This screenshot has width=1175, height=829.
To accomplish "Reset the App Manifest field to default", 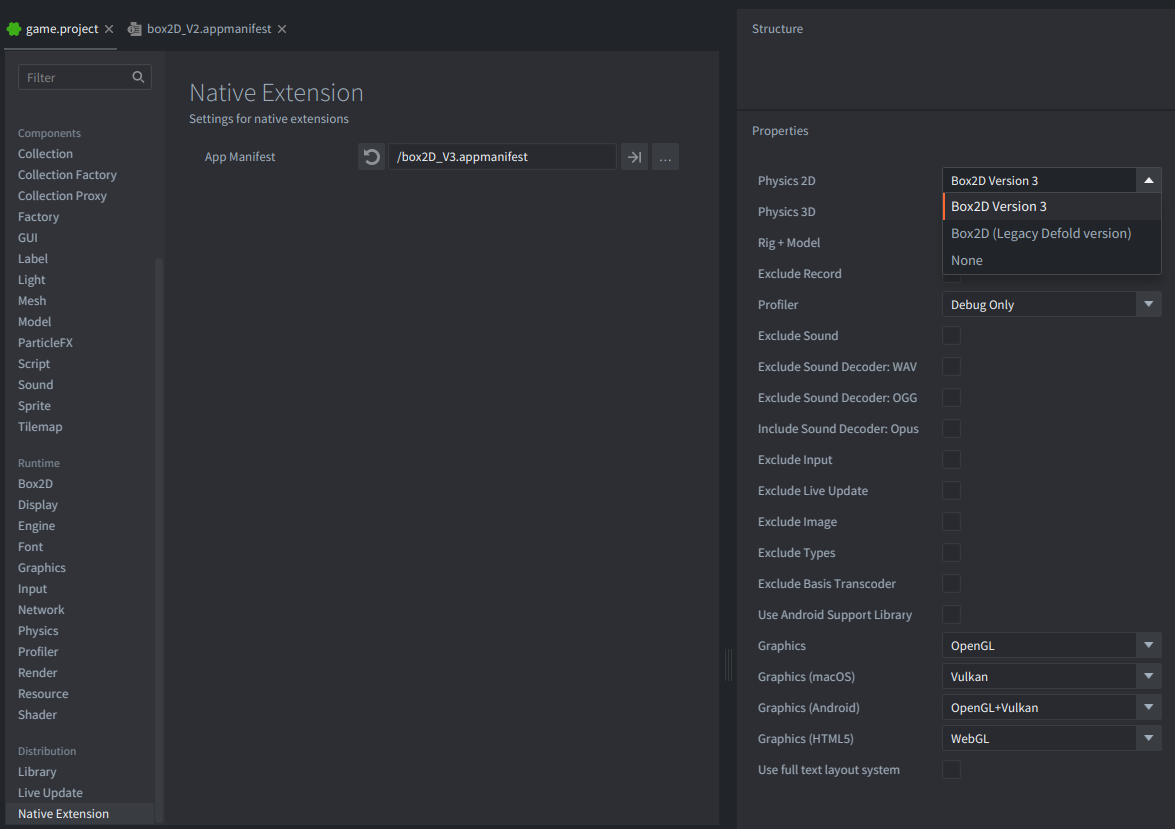I will click(x=371, y=157).
